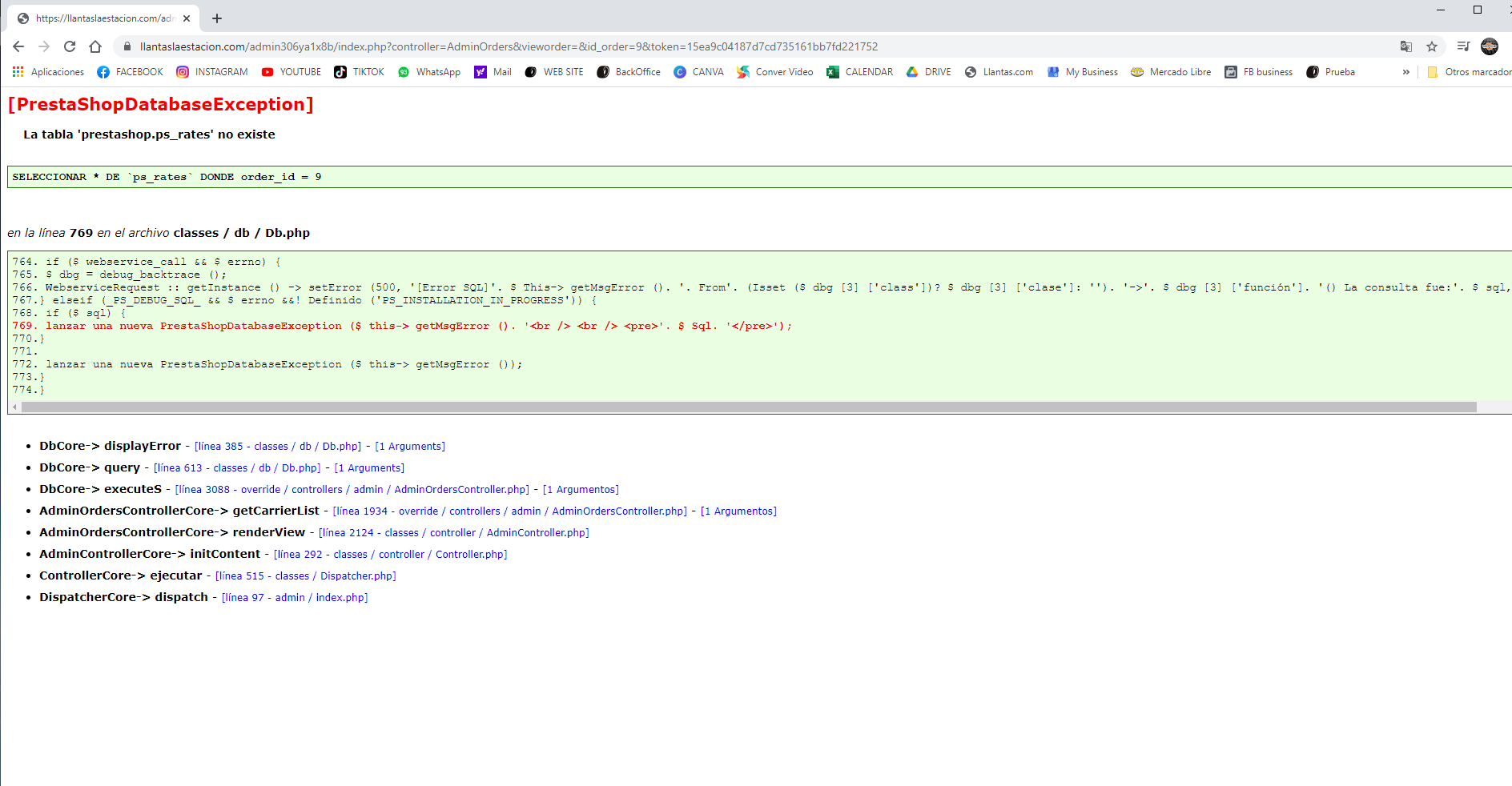Viewport: 1512px width, 786px height.
Task: Maximize the browser window
Action: pyautogui.click(x=1478, y=10)
